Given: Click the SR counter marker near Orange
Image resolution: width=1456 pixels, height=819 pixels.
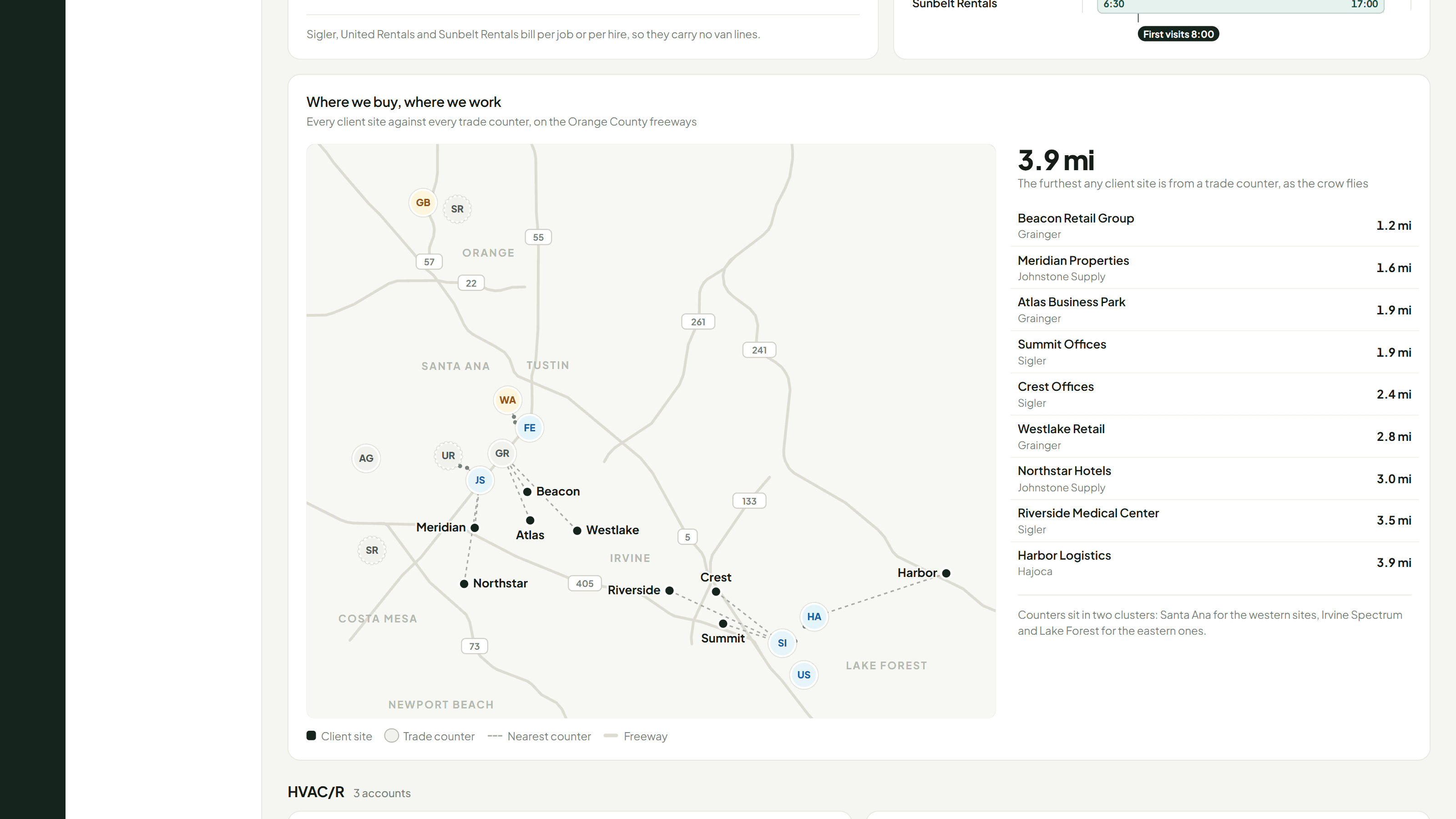Looking at the screenshot, I should tap(457, 209).
